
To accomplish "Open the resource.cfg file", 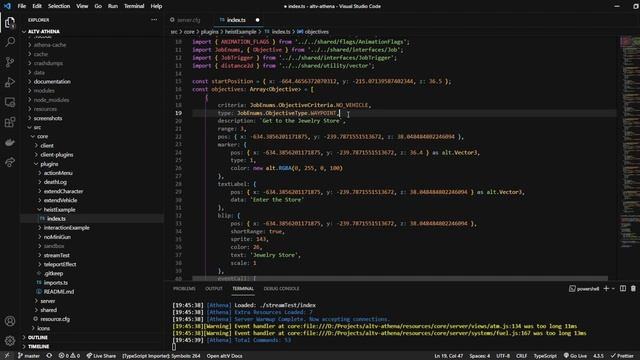I will (x=55, y=319).
